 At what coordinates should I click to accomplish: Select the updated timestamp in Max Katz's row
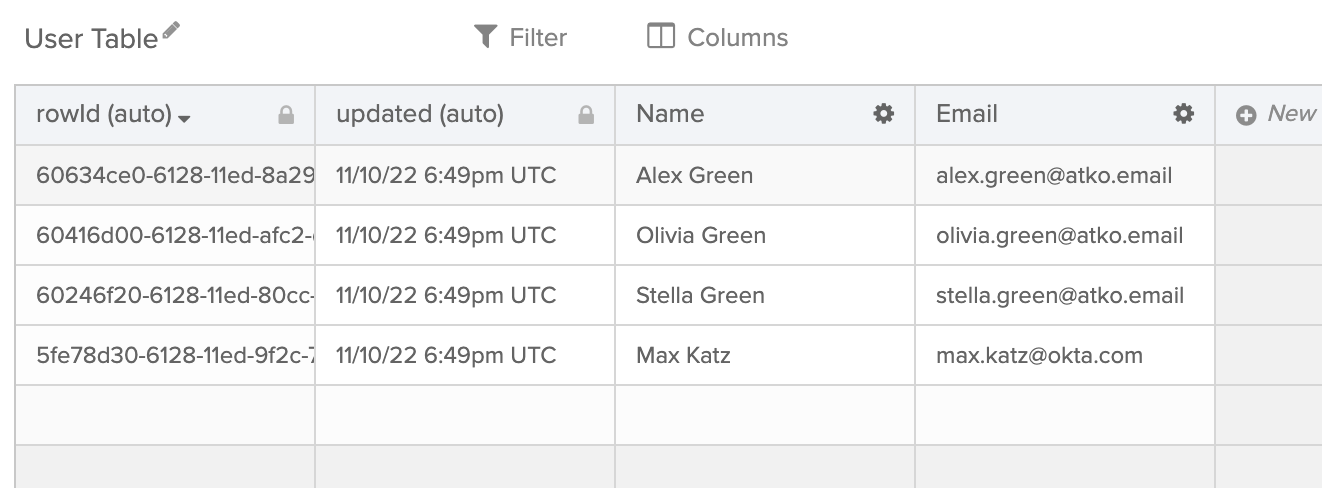[465, 355]
